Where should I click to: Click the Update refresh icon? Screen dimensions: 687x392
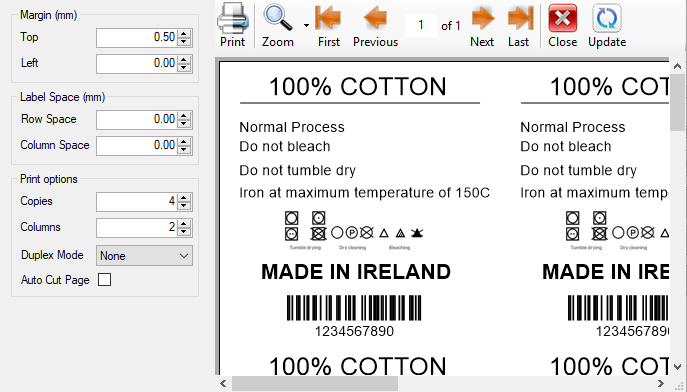pos(607,18)
